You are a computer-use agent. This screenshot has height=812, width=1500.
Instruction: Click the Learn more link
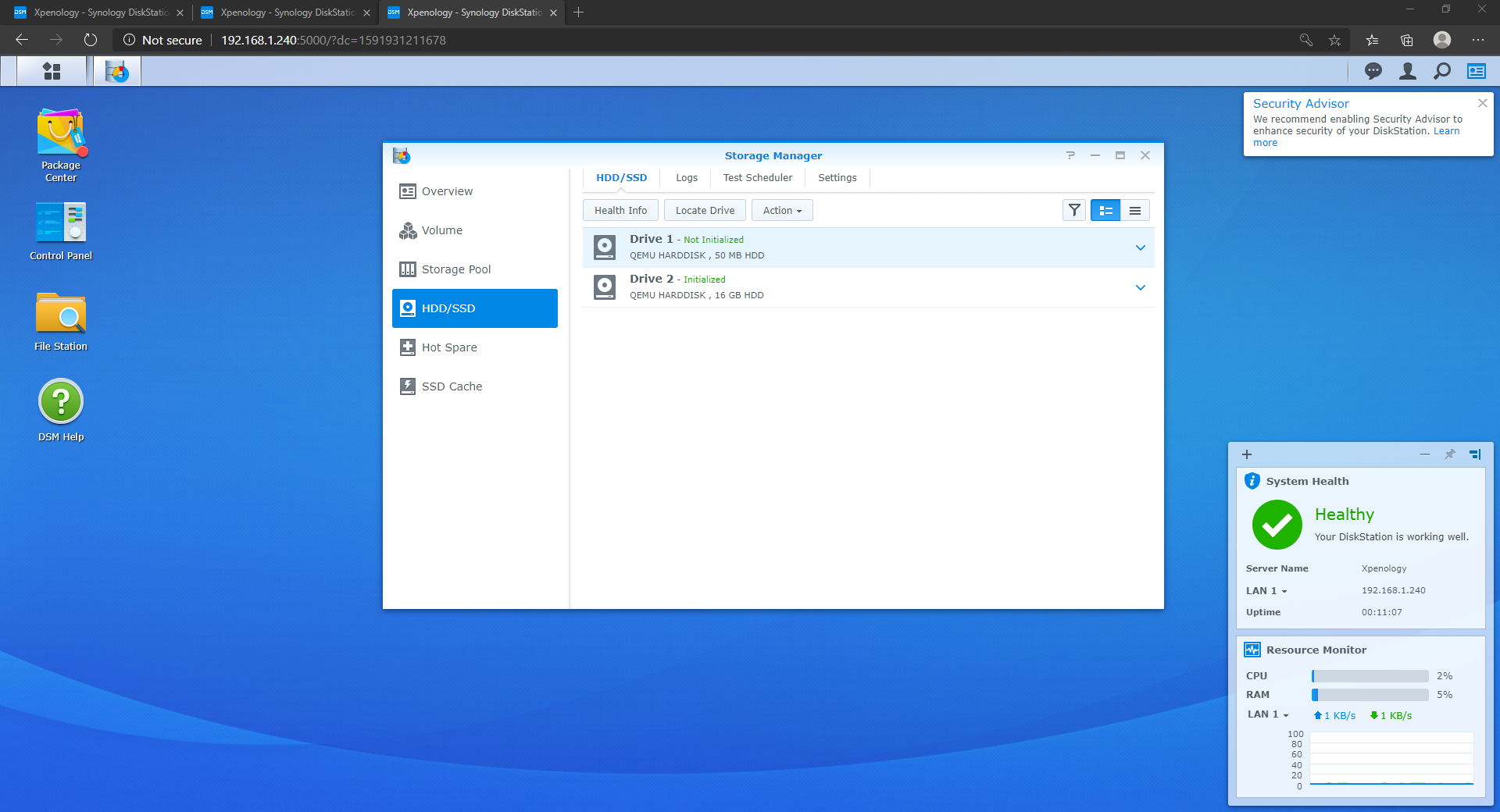(1446, 131)
